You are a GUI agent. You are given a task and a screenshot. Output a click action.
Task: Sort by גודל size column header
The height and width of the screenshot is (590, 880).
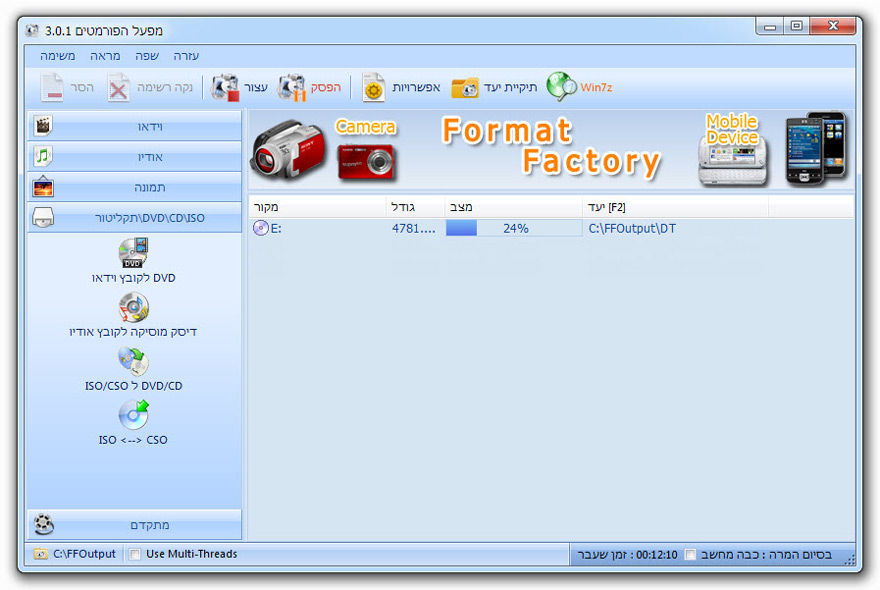[x=415, y=207]
